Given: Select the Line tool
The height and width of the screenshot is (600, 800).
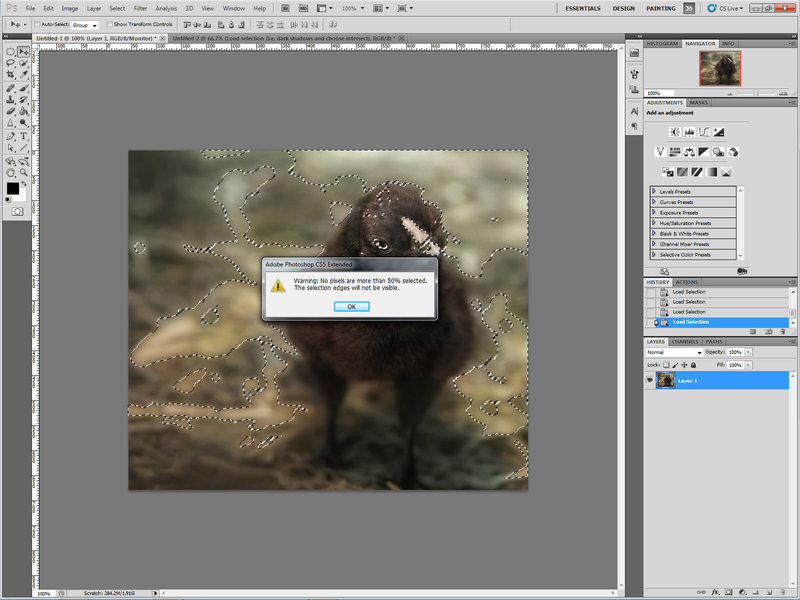Looking at the screenshot, I should (23, 148).
